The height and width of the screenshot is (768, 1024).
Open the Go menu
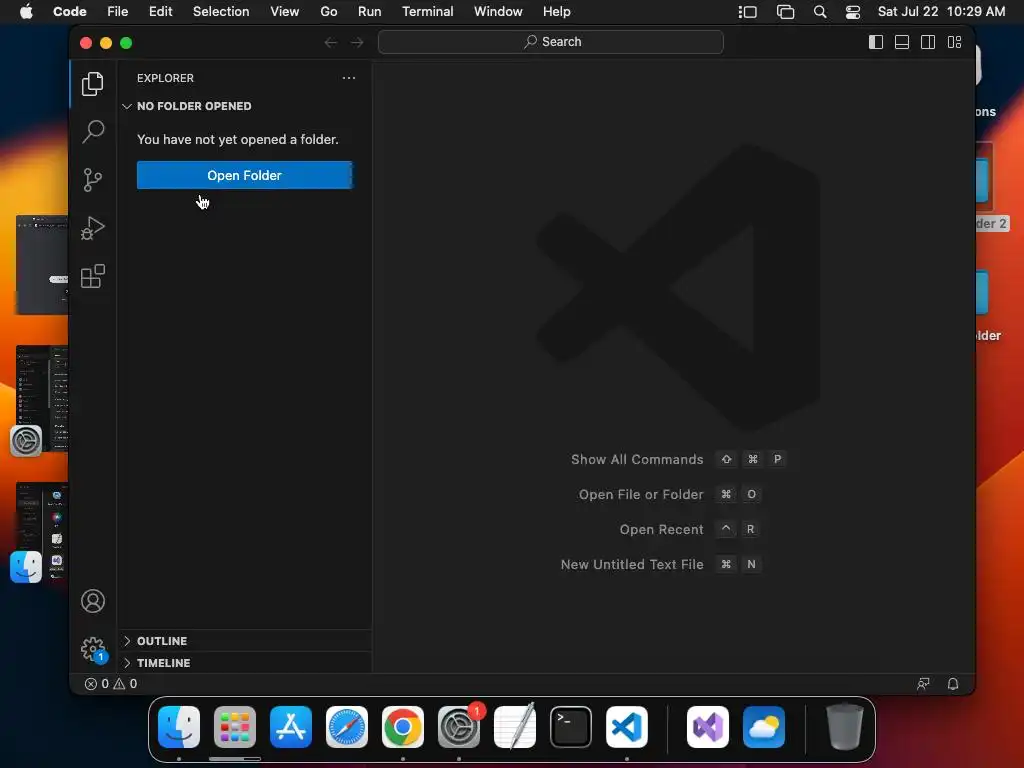click(x=328, y=12)
